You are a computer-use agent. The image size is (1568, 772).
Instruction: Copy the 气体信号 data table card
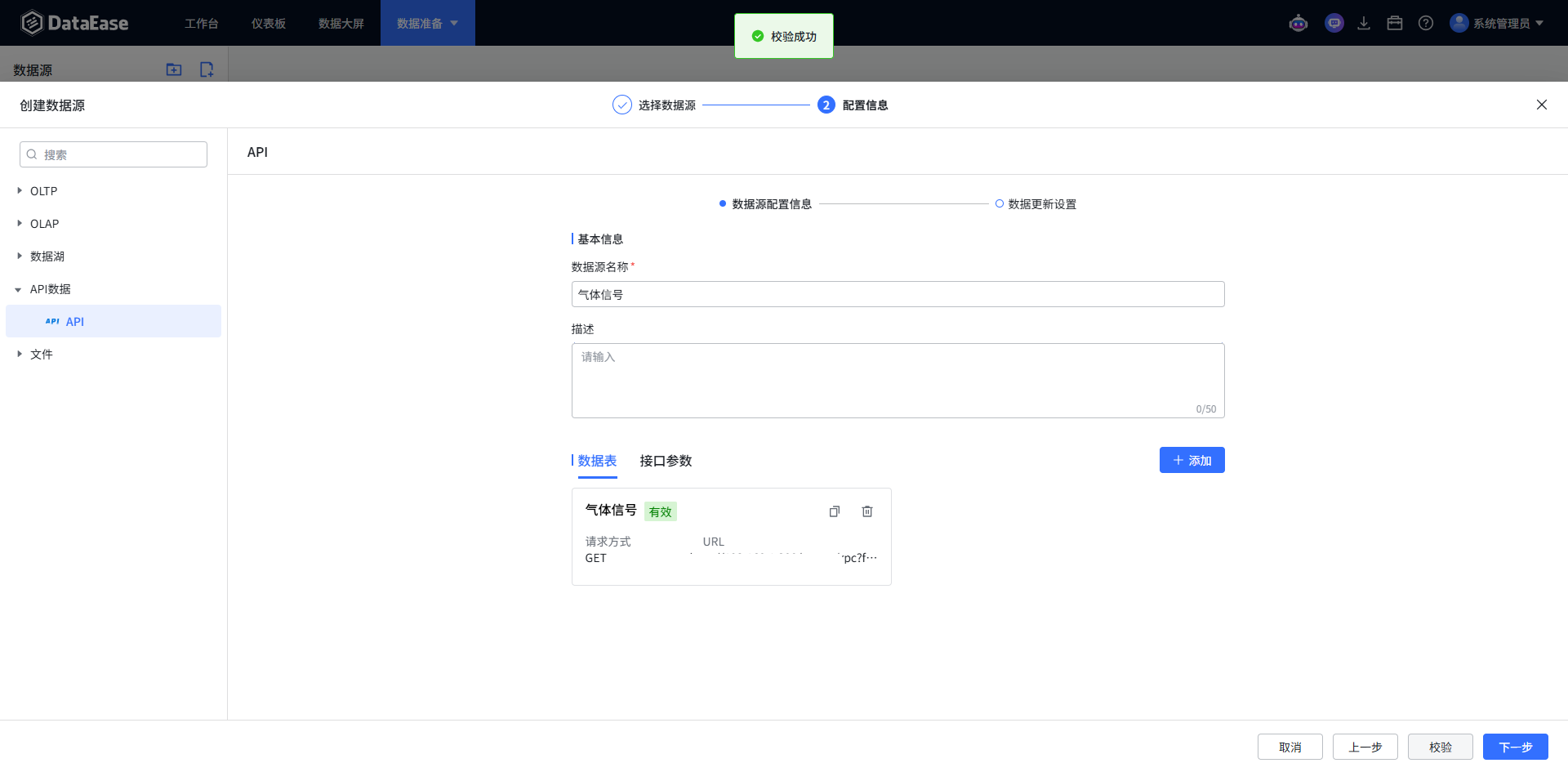(835, 511)
